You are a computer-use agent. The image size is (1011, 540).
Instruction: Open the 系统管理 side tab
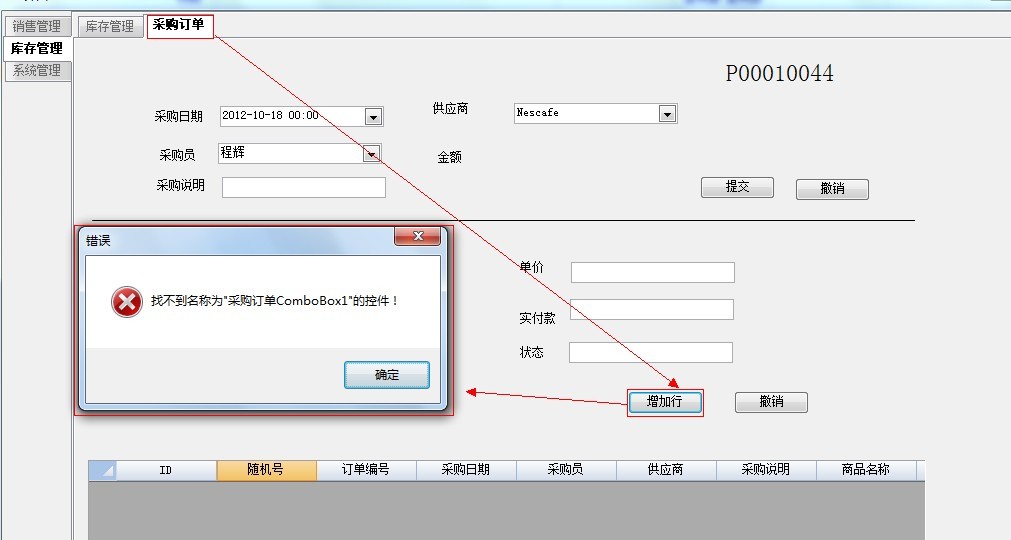[37, 70]
